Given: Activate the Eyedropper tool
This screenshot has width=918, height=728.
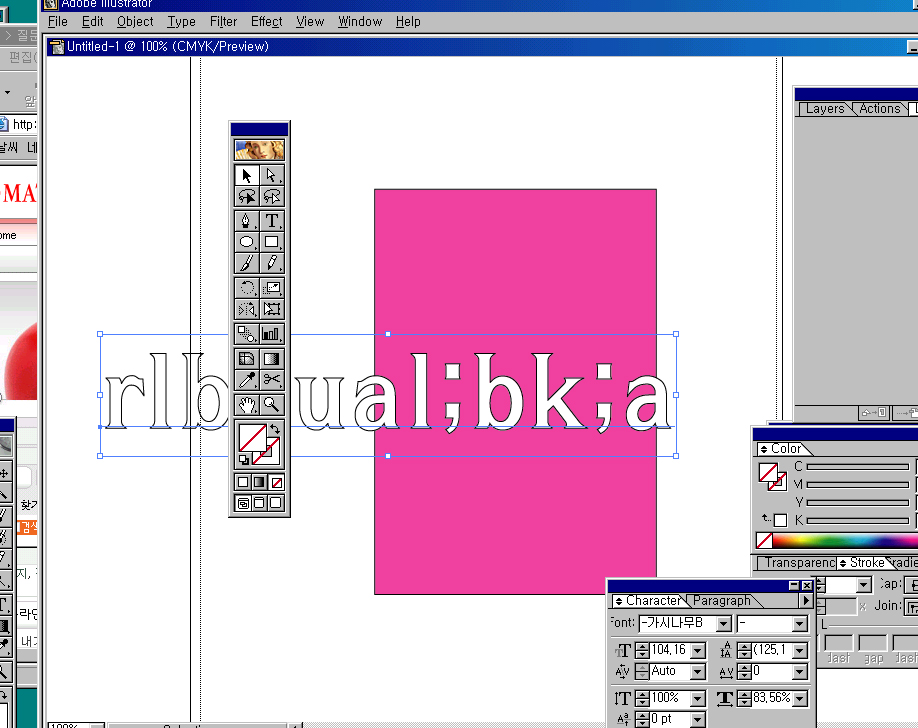Looking at the screenshot, I should click(247, 380).
